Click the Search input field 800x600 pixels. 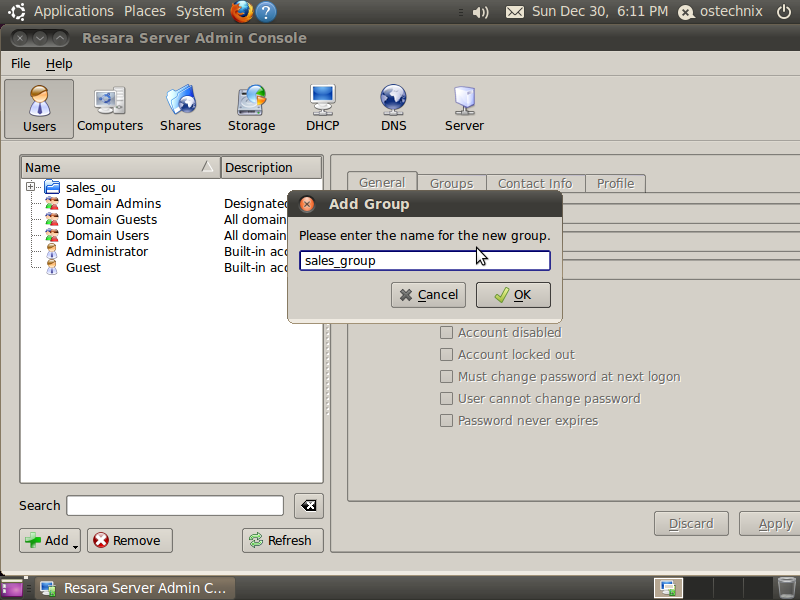click(175, 506)
